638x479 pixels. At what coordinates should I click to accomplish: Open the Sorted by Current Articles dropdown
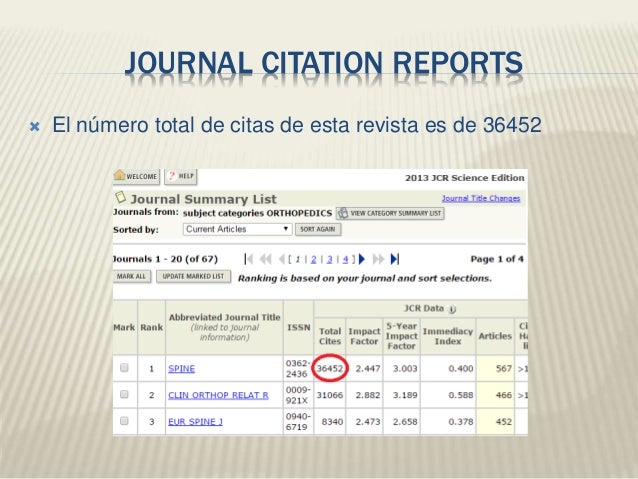tap(237, 229)
